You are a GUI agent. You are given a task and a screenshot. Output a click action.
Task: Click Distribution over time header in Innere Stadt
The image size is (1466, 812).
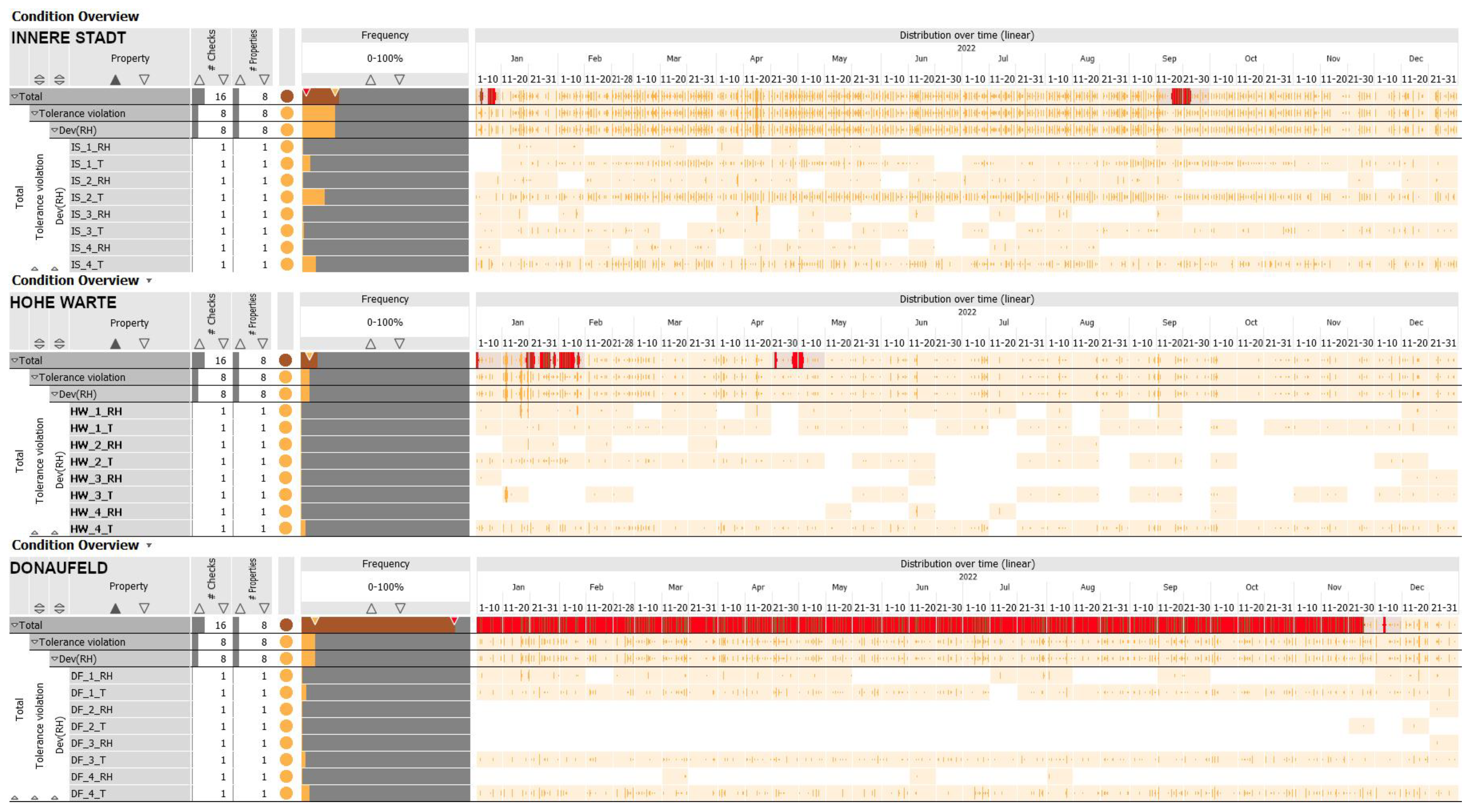[966, 35]
